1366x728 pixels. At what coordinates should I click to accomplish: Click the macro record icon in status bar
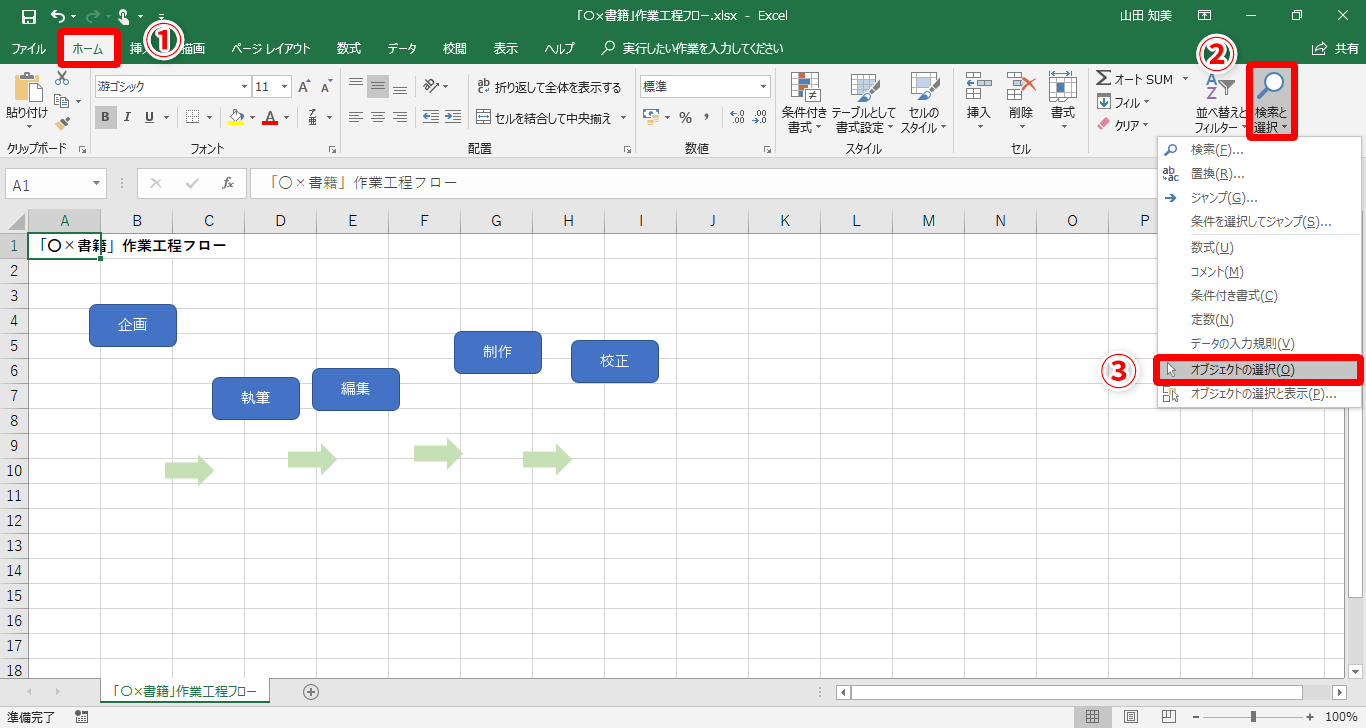click(x=82, y=716)
